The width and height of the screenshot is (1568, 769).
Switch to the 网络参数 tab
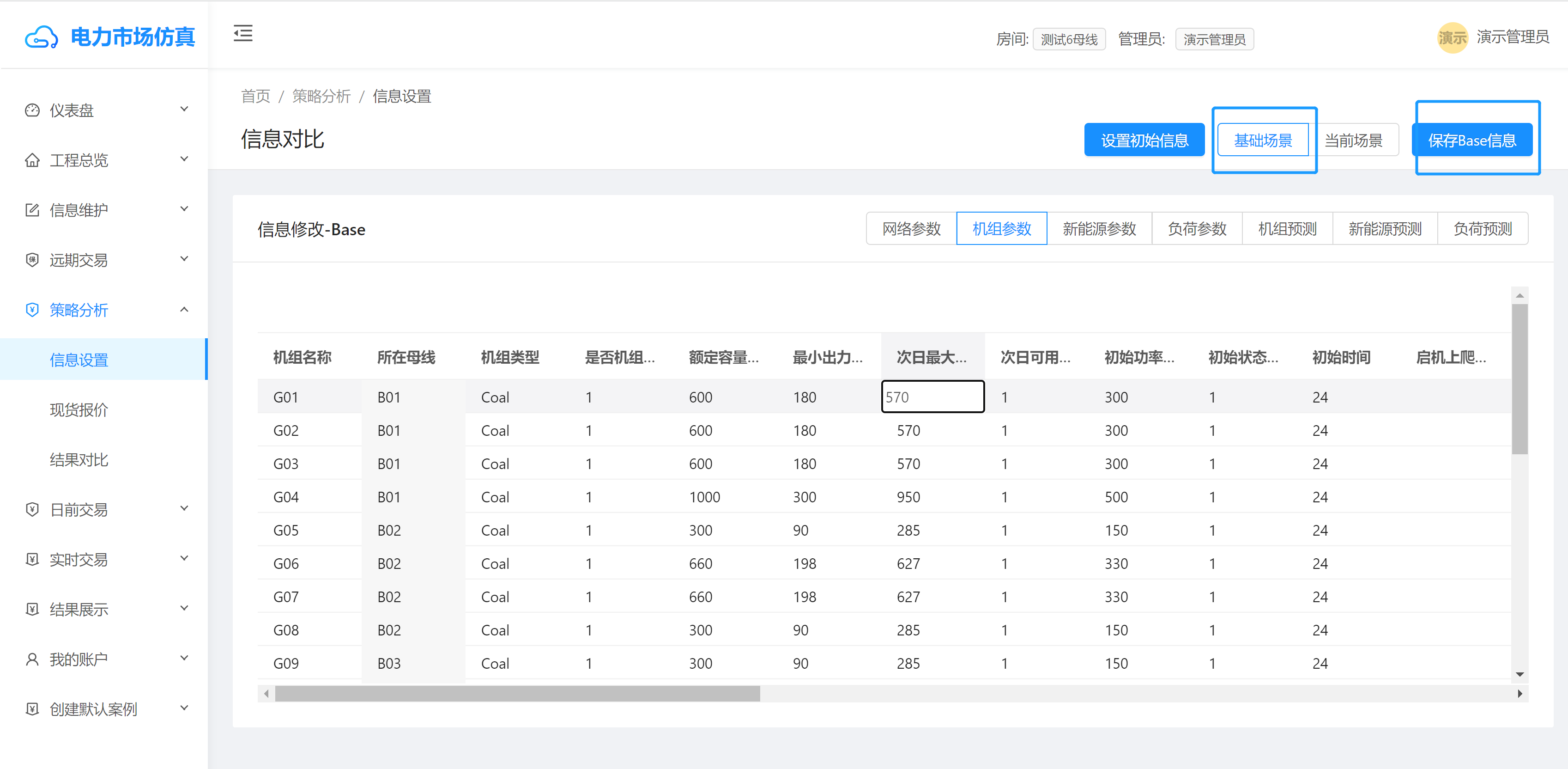pyautogui.click(x=911, y=229)
